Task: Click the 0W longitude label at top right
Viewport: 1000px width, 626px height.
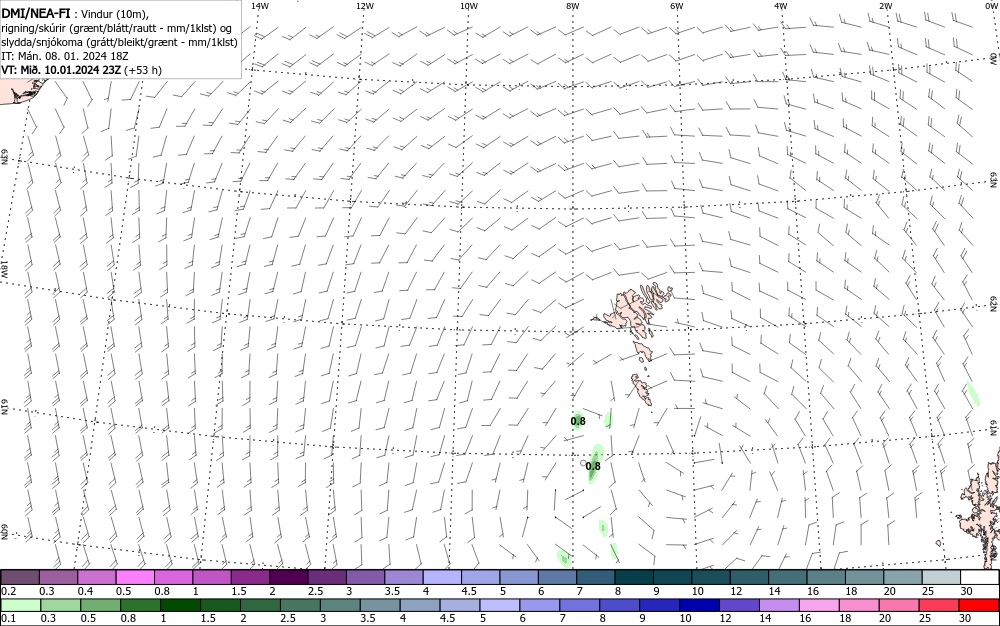Action: click(990, 6)
